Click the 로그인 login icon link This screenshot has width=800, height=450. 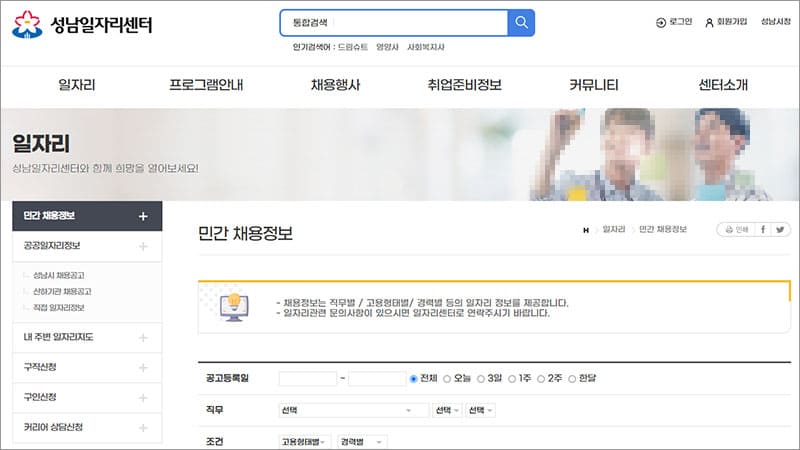673,22
